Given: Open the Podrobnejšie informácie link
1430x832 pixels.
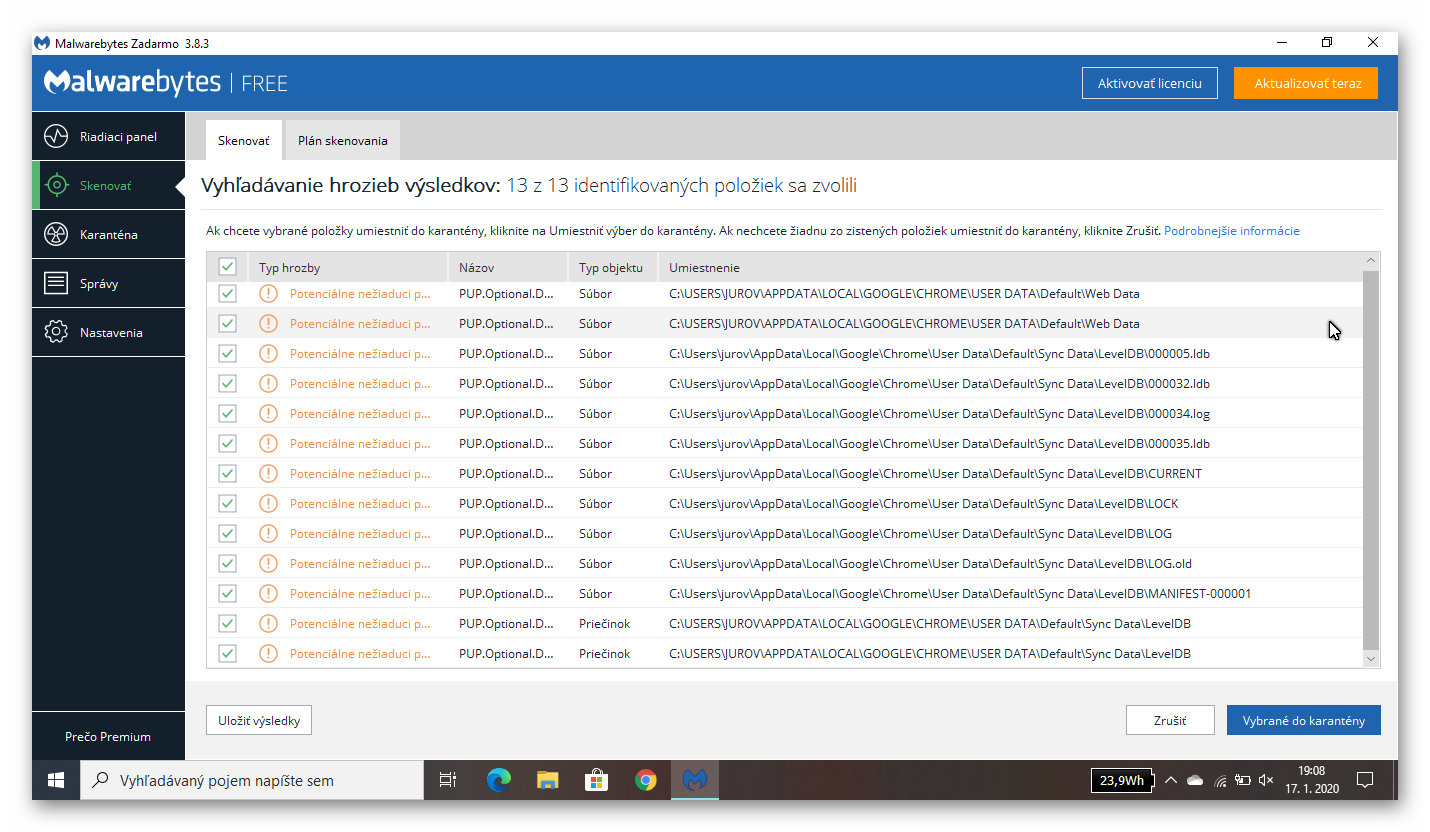Looking at the screenshot, I should tap(1232, 231).
